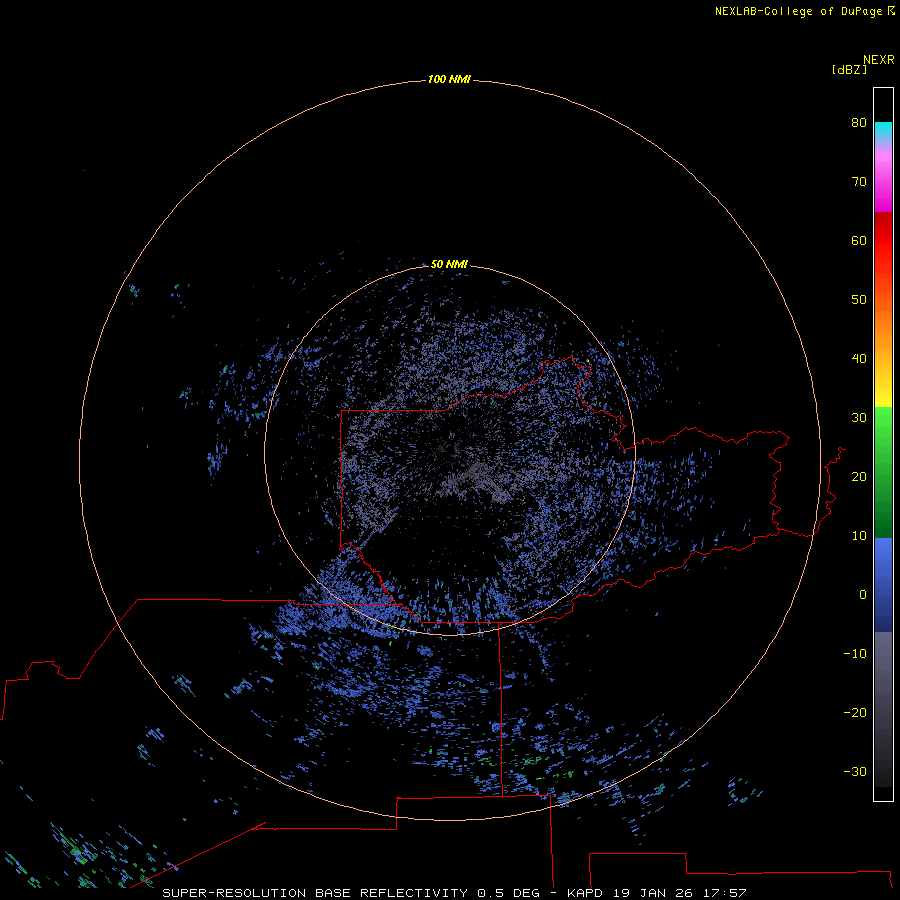This screenshot has height=900, width=900.
Task: Click the blue segment of the color bar
Action: coord(883,583)
